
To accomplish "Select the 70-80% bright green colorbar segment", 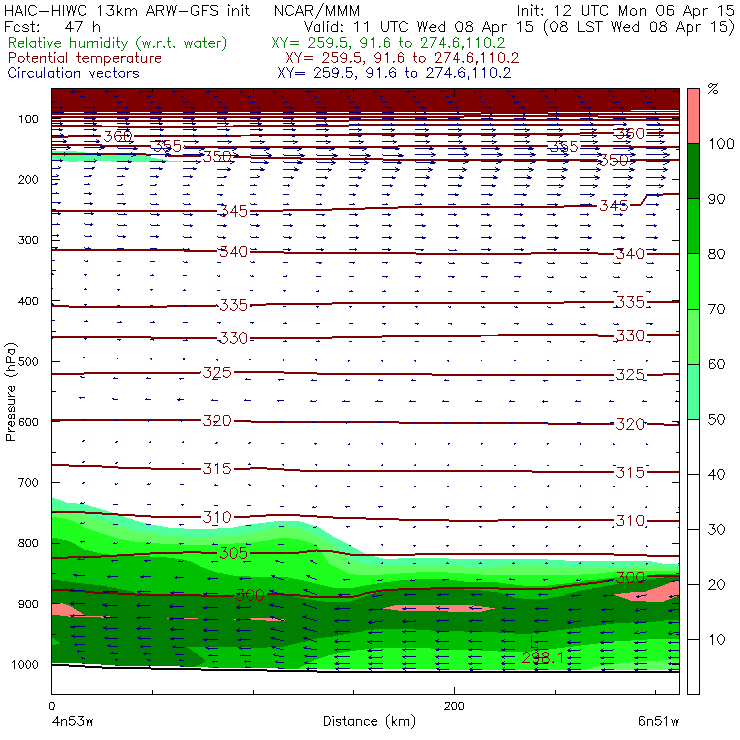I will (x=693, y=281).
